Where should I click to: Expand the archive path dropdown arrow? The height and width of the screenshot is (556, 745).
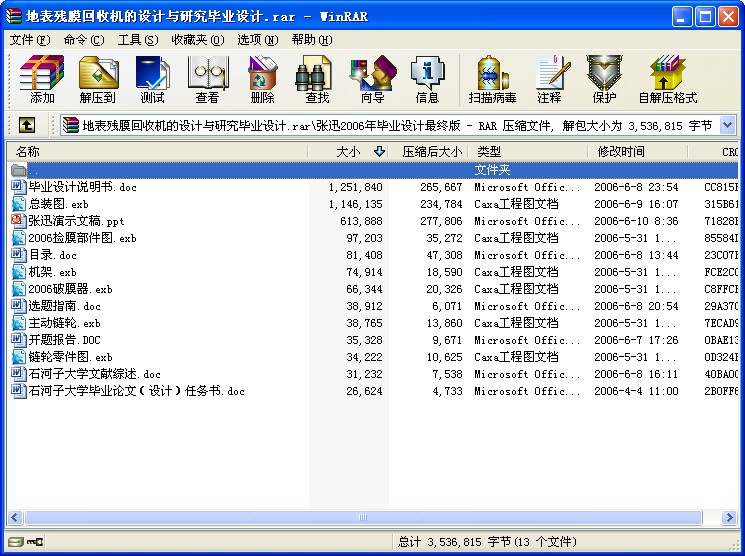727,125
